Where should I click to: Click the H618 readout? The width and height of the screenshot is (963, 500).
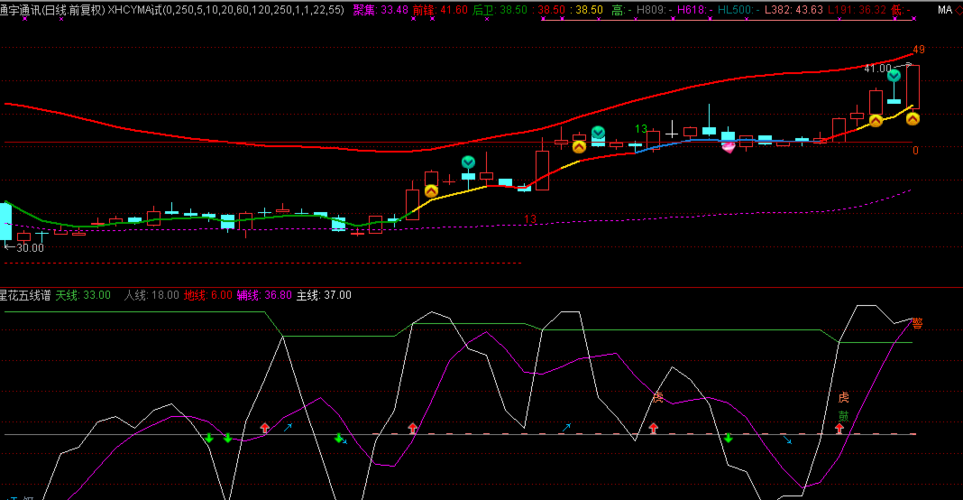695,10
